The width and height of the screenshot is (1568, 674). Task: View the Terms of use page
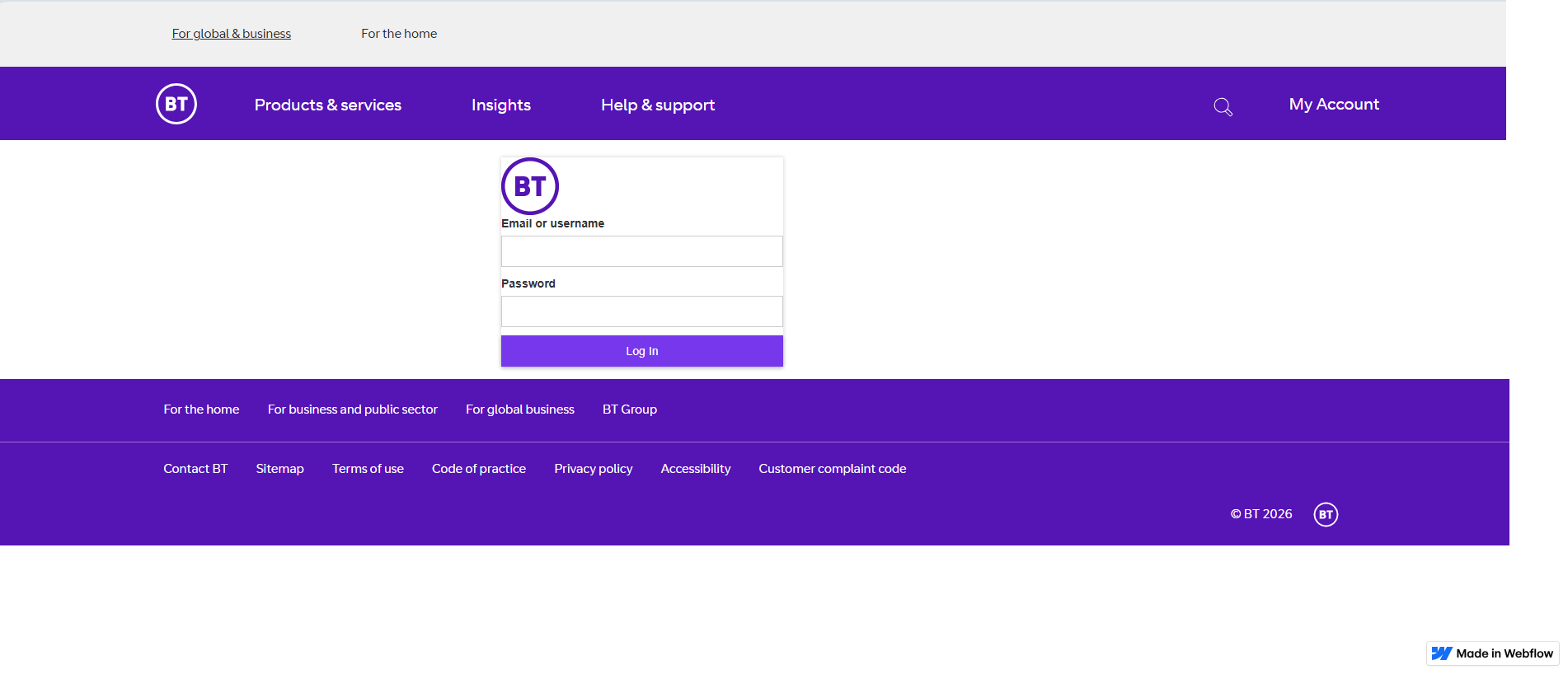pos(368,469)
